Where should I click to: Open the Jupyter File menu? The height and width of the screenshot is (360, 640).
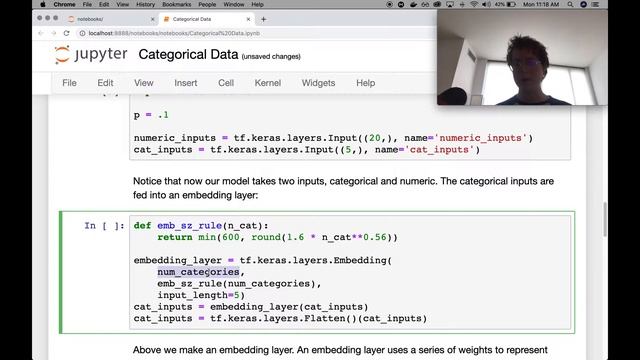pos(69,83)
